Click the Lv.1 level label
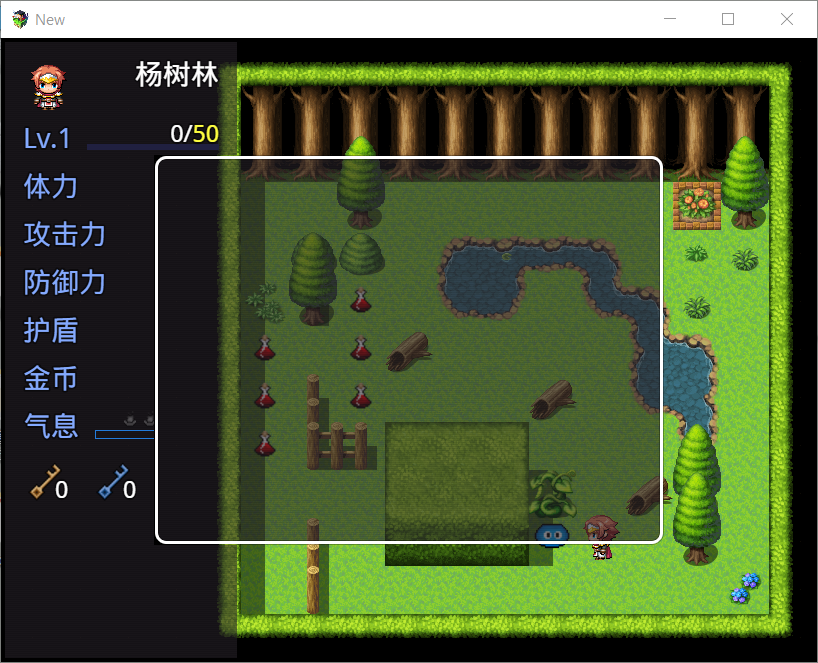Image resolution: width=818 pixels, height=663 pixels. [47, 139]
